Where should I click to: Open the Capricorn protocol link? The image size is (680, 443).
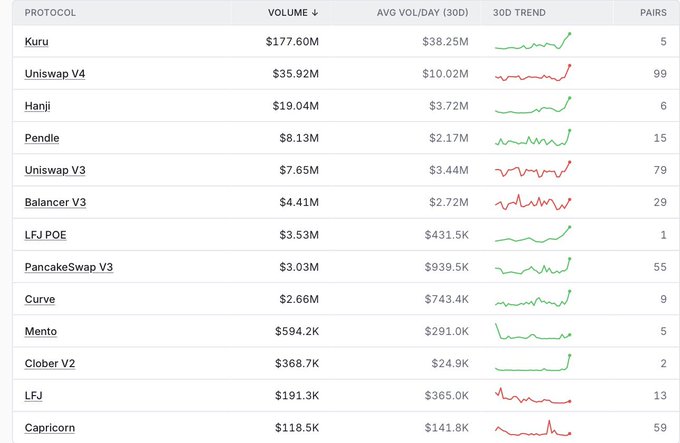50,428
